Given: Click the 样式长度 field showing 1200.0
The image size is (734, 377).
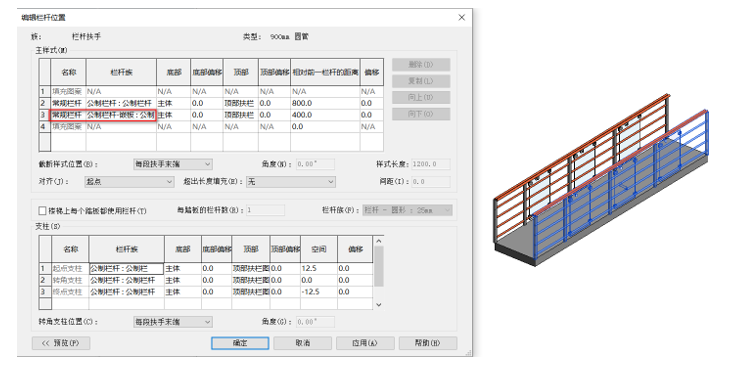Looking at the screenshot, I should pyautogui.click(x=431, y=164).
